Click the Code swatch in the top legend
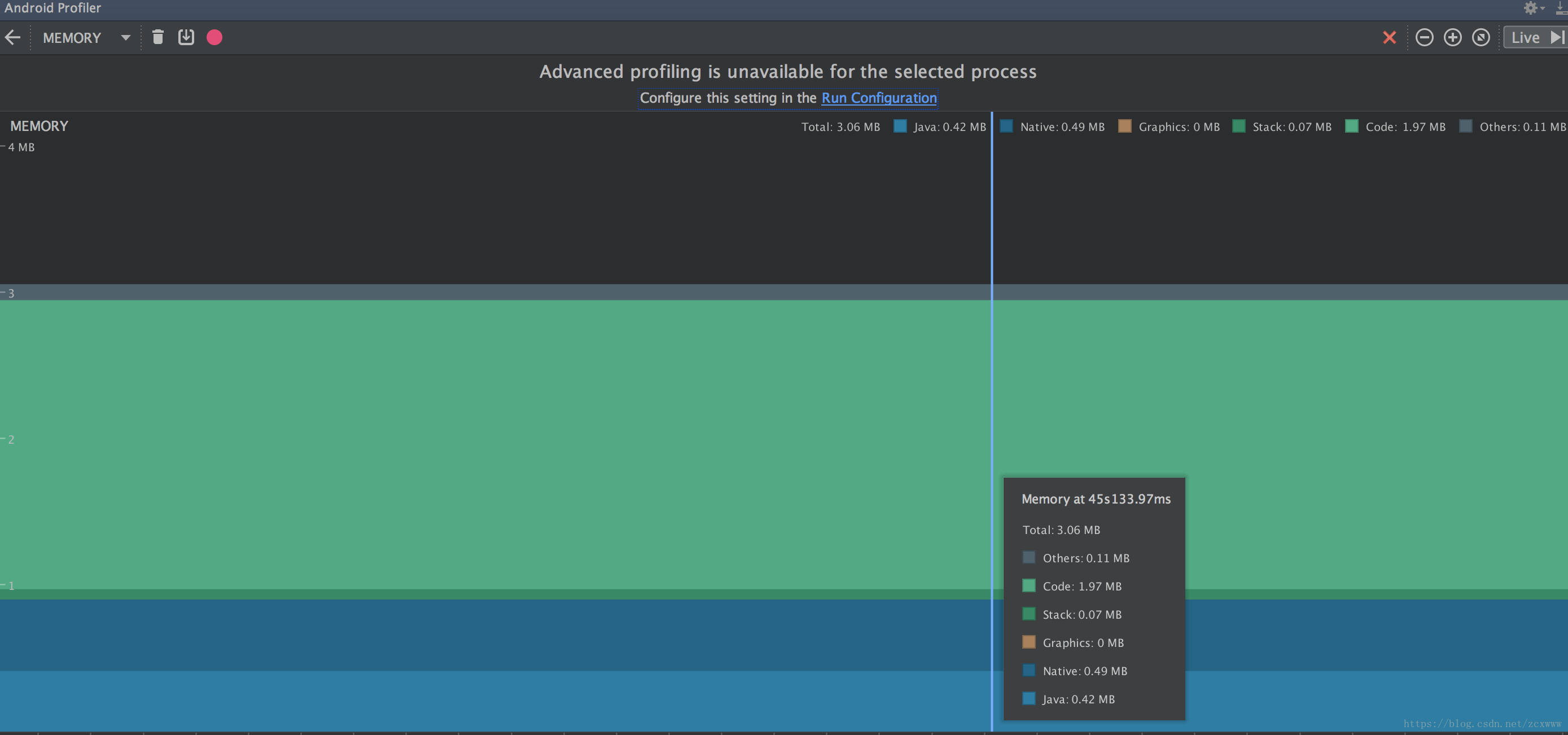Image resolution: width=1568 pixels, height=735 pixels. (1351, 126)
